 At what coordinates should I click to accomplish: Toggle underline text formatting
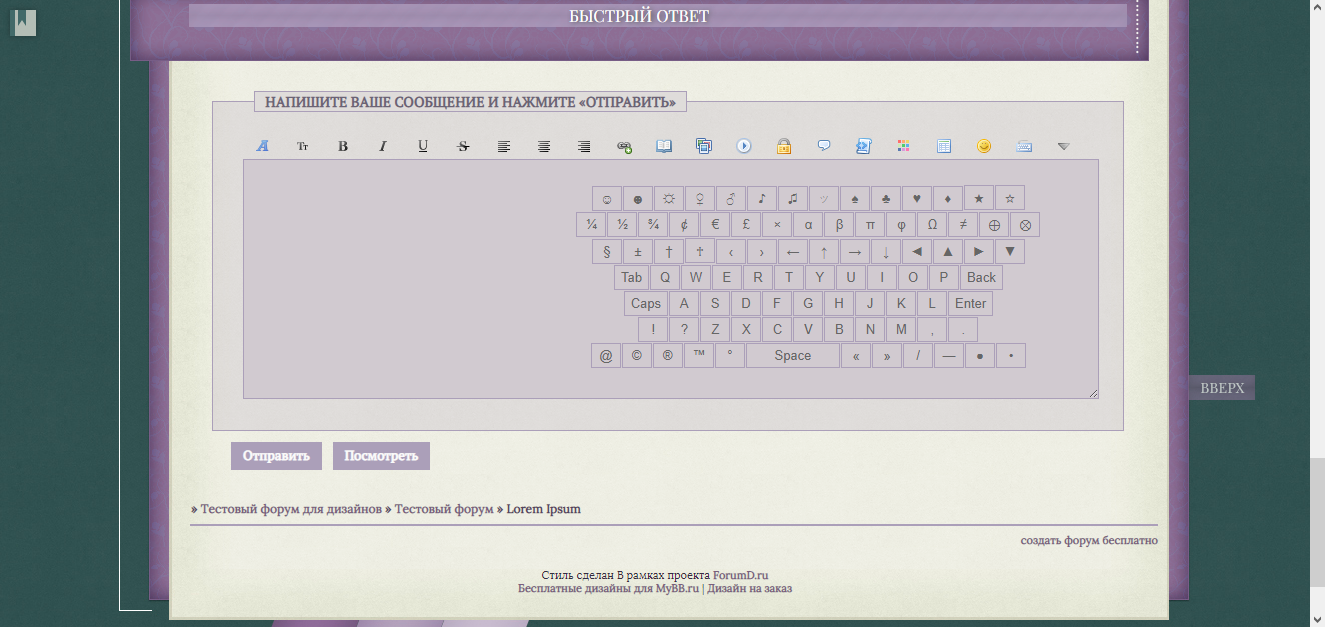[x=423, y=146]
